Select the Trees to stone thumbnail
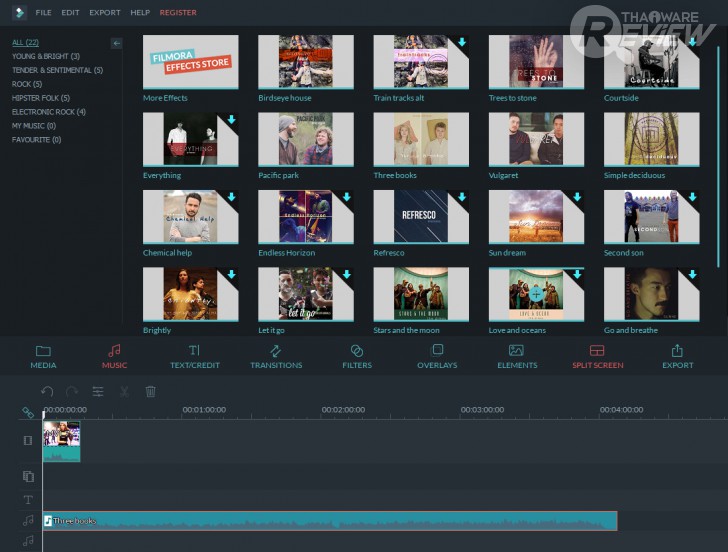Viewport: 728px width, 552px height. click(x=536, y=61)
